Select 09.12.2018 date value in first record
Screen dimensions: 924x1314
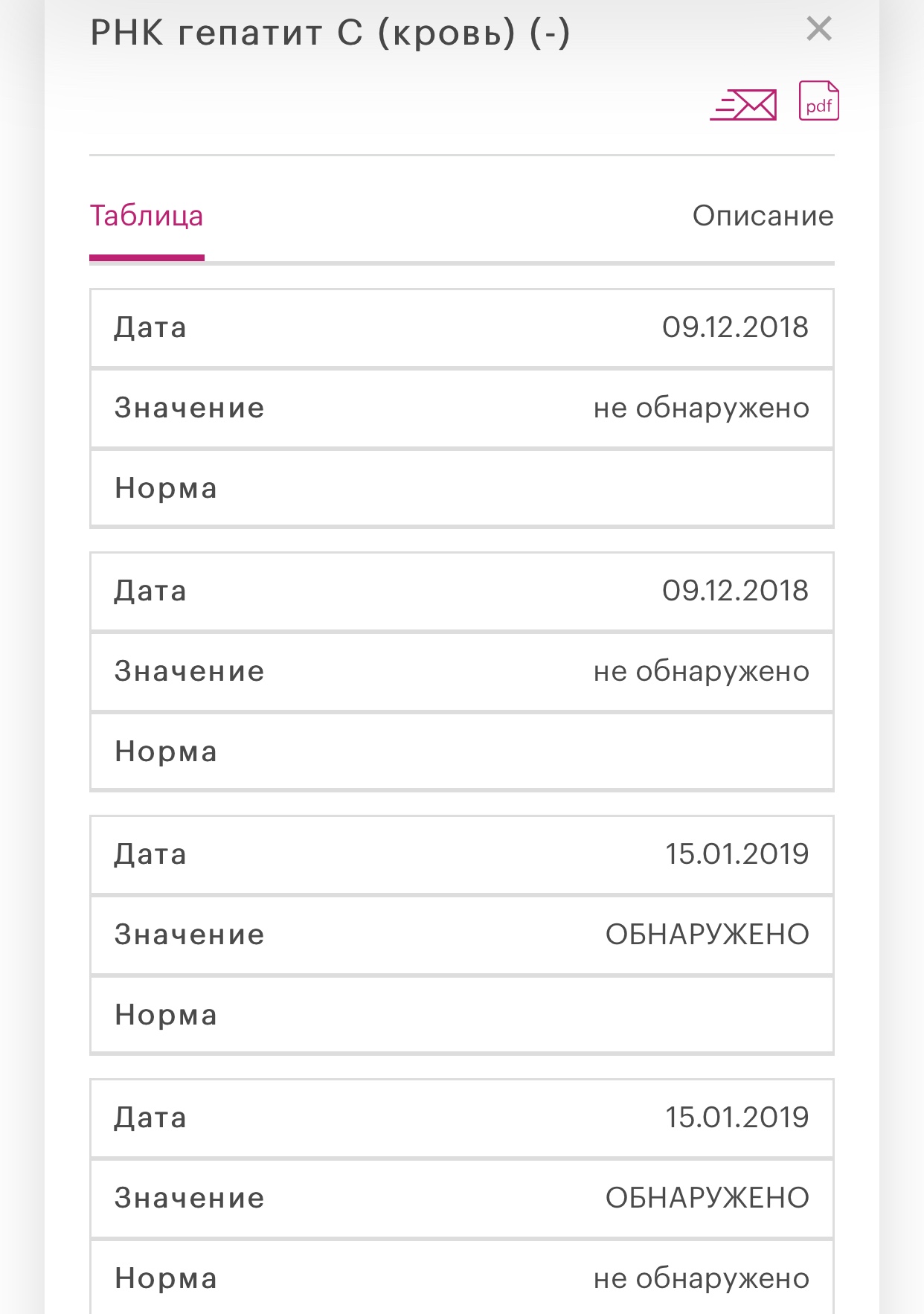(735, 328)
